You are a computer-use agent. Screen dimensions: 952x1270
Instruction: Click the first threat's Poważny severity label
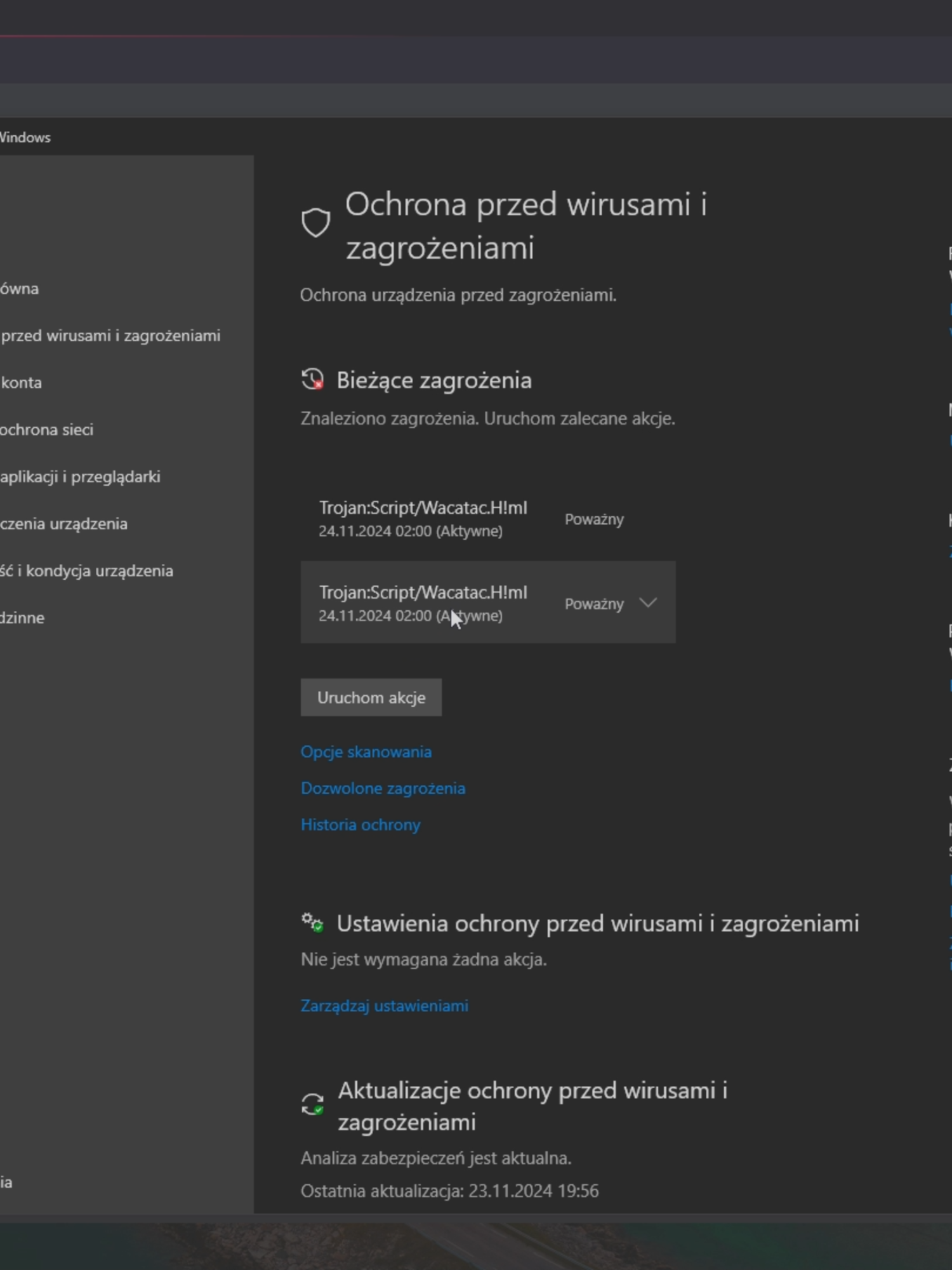[594, 519]
